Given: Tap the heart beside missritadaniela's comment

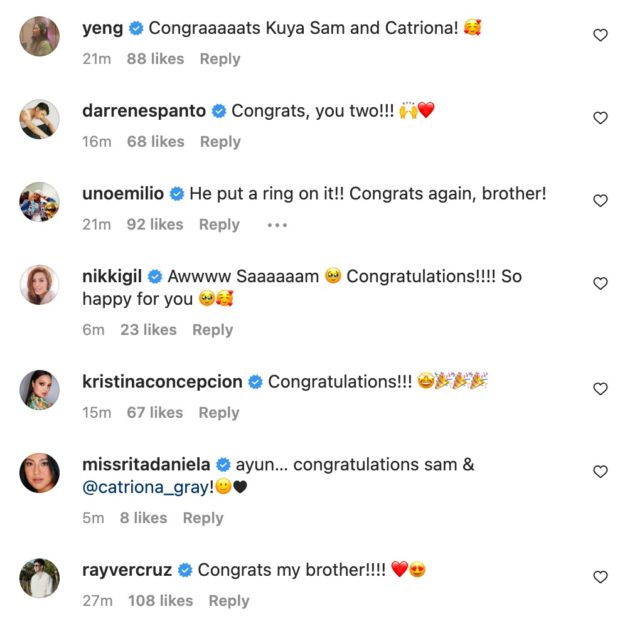Looking at the screenshot, I should click(600, 472).
